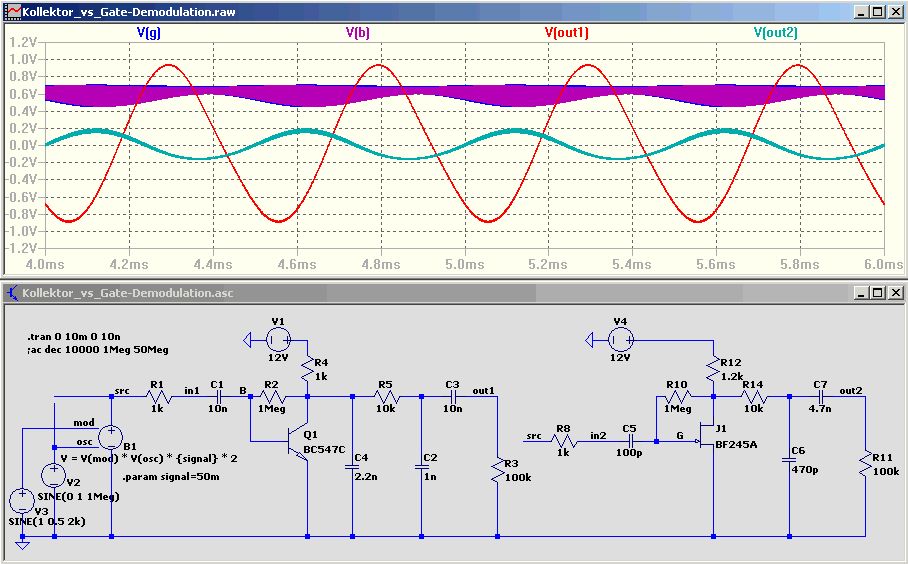Click the schematic window title icon

12,293
